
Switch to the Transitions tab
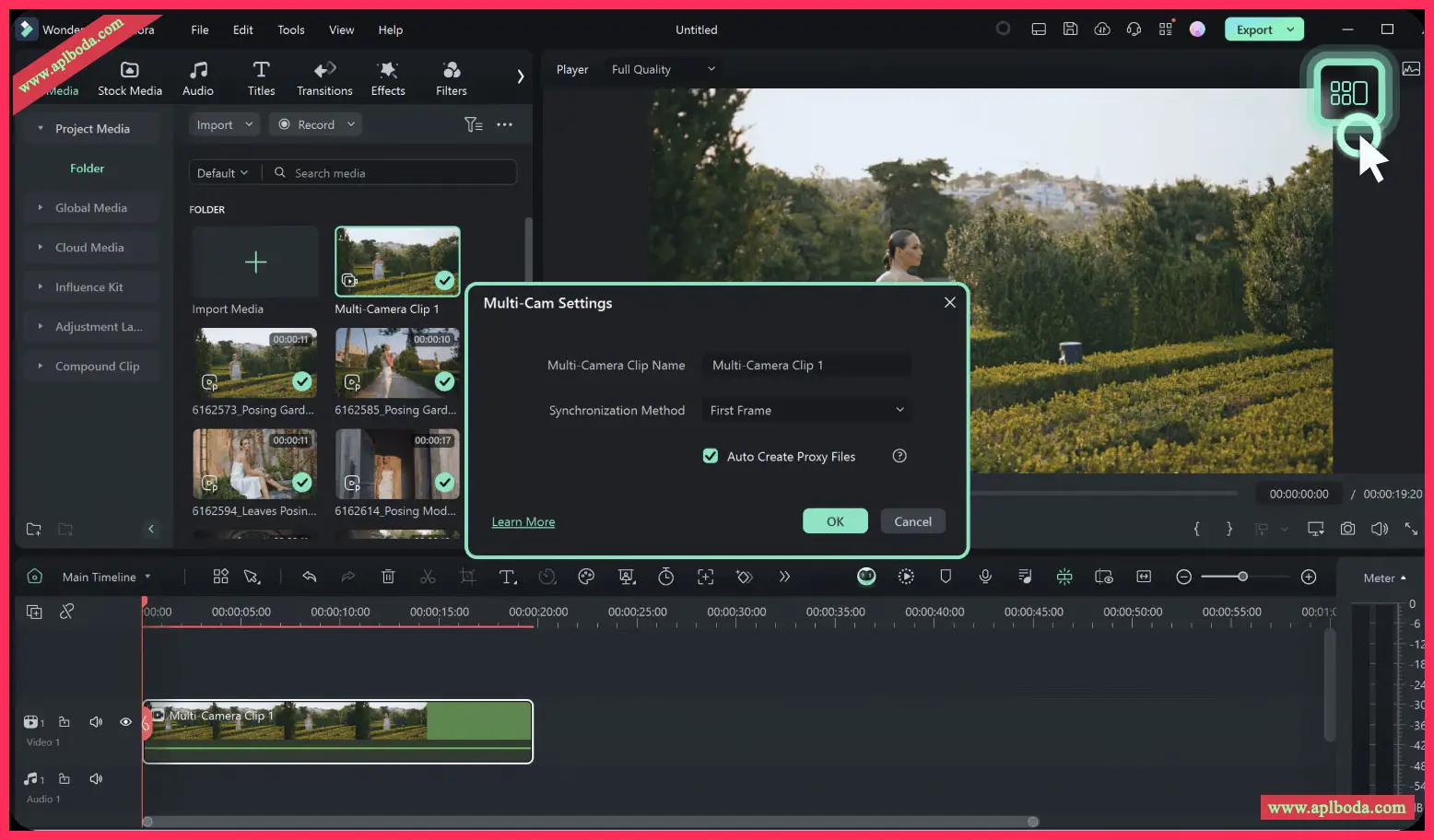point(324,78)
